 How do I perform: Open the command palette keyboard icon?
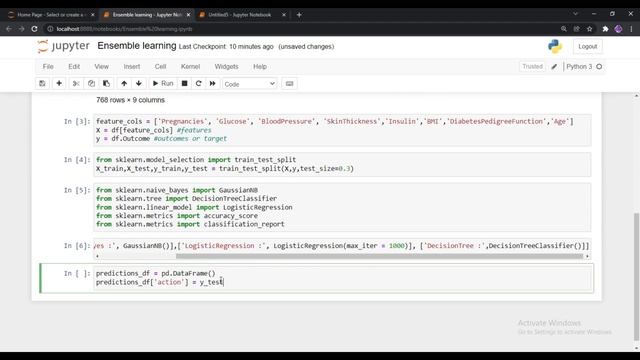289,84
